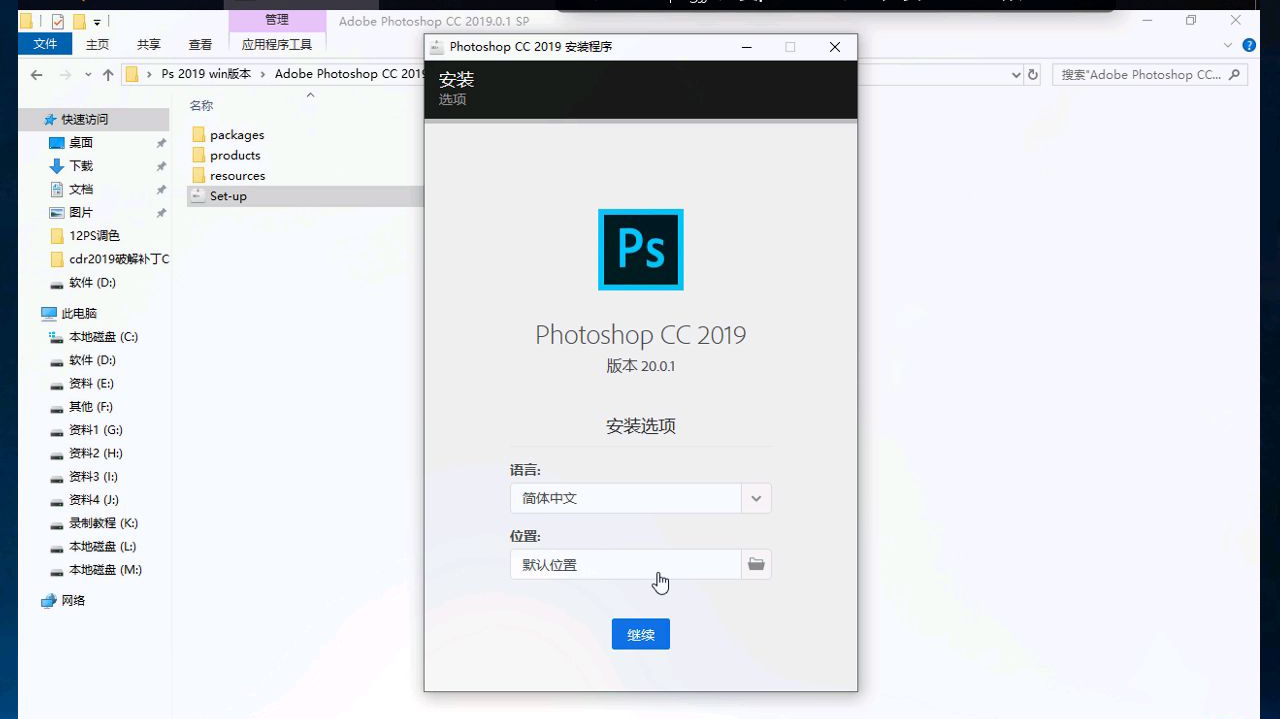Select the resources folder
1280x719 pixels.
(238, 176)
